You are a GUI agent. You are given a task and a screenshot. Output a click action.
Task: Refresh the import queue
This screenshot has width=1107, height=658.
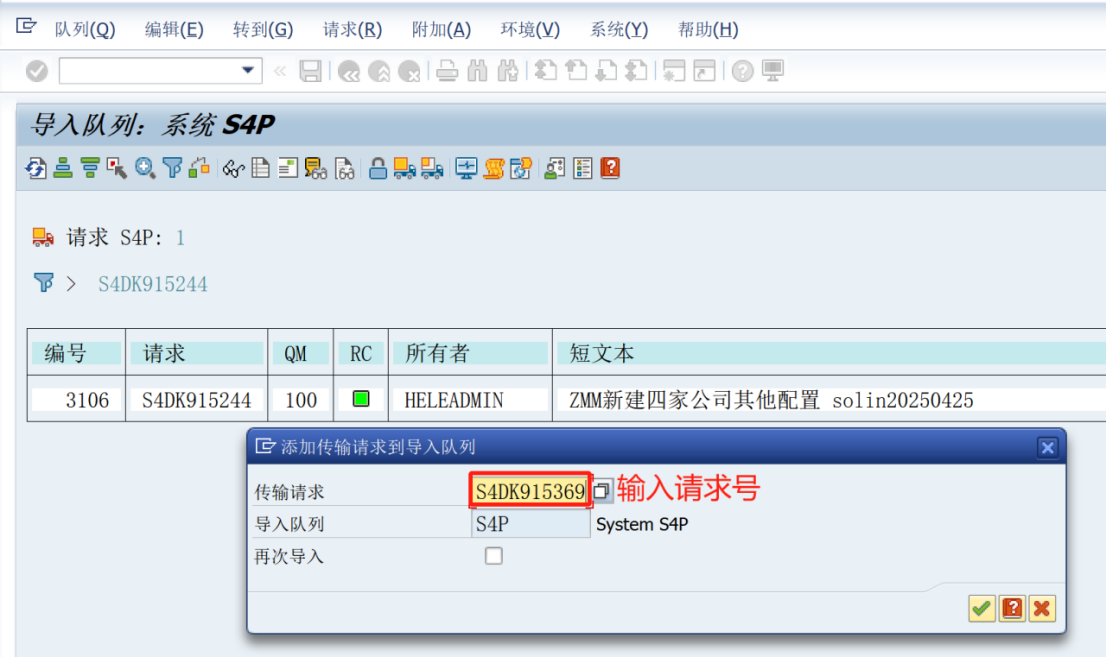click(x=36, y=168)
